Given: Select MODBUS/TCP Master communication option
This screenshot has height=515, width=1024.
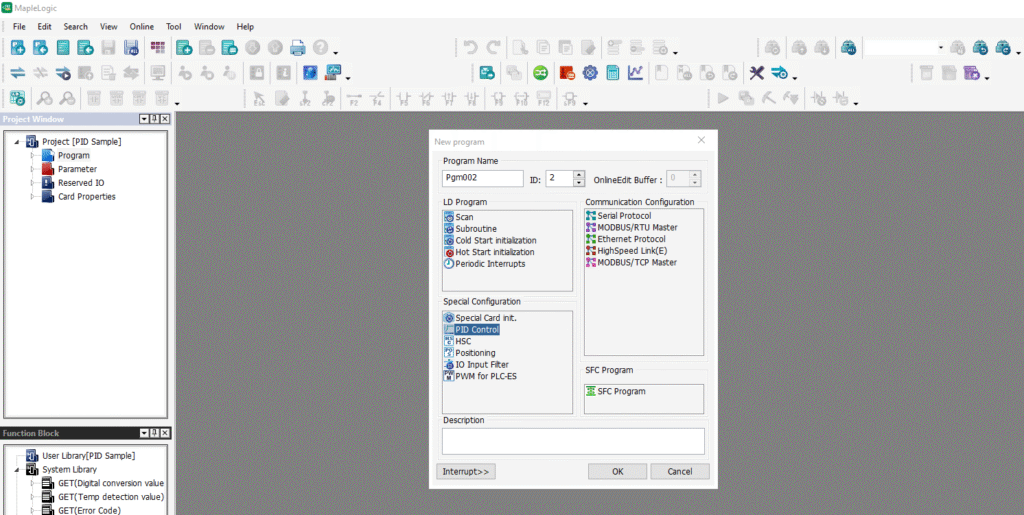Looking at the screenshot, I should (637, 262).
